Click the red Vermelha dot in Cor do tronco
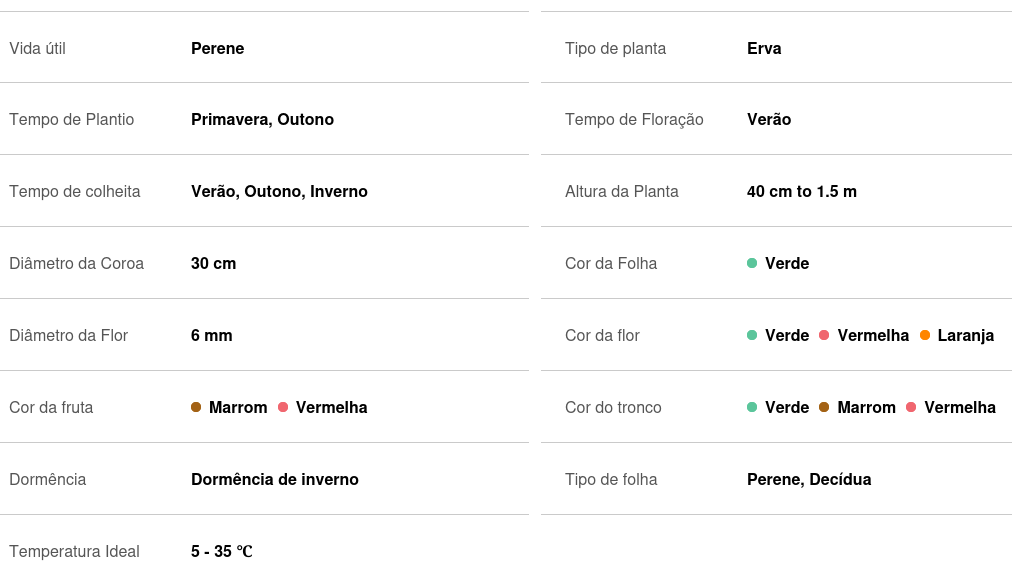The width and height of the screenshot is (1012, 567). pos(911,407)
